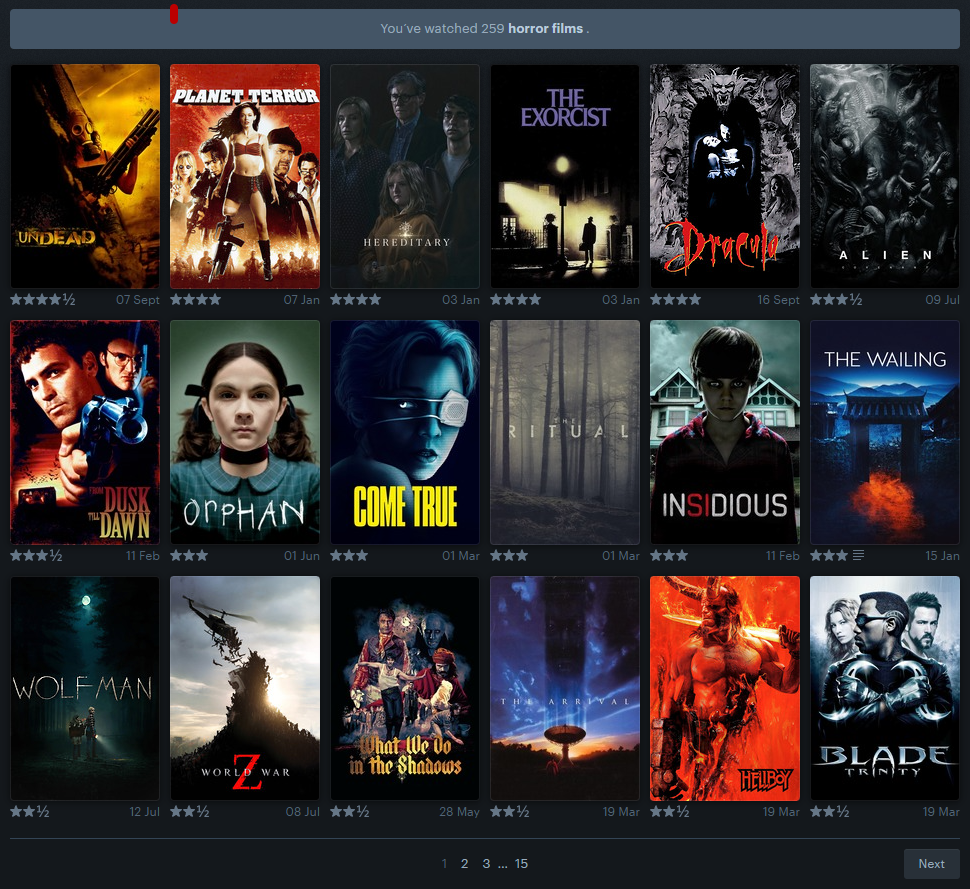Click the 09 Jul date under Alien
The image size is (970, 889).
pyautogui.click(x=942, y=300)
